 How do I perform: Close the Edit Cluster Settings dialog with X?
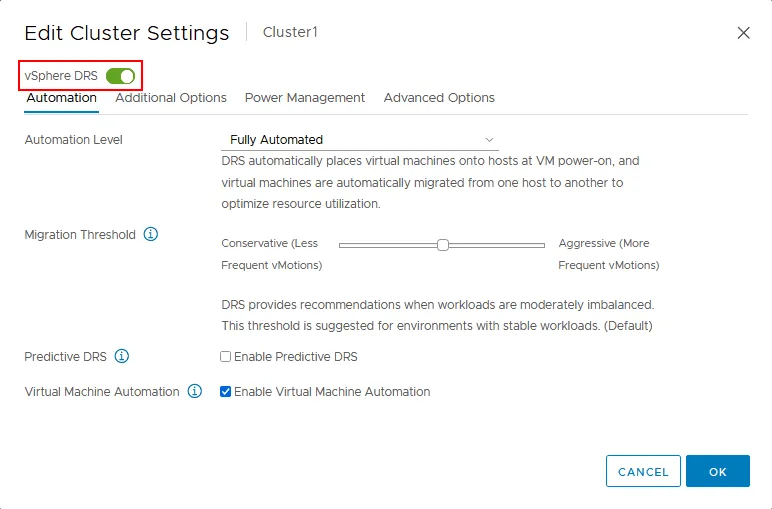743,32
